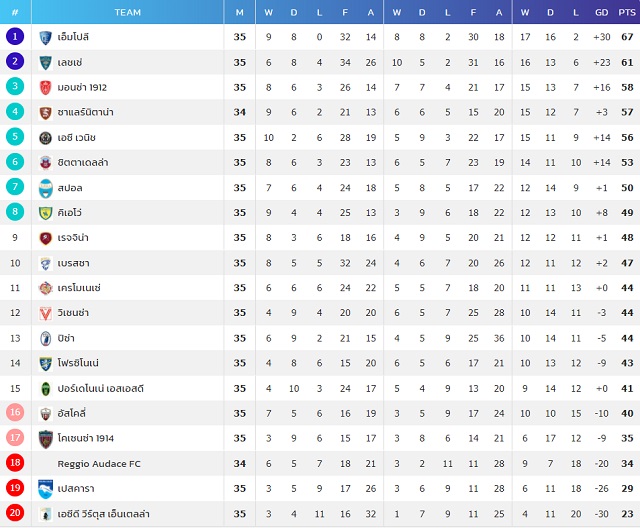Image resolution: width=640 pixels, height=528 pixels.
Task: Open the เบรสชา team link
Action: coord(73,263)
